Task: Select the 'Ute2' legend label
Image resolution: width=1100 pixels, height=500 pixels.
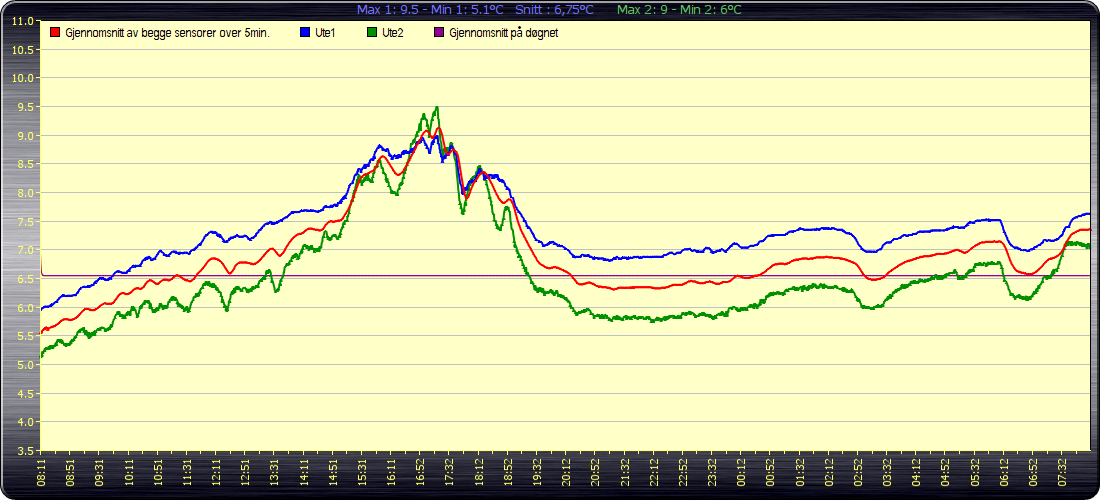Action: [393, 32]
